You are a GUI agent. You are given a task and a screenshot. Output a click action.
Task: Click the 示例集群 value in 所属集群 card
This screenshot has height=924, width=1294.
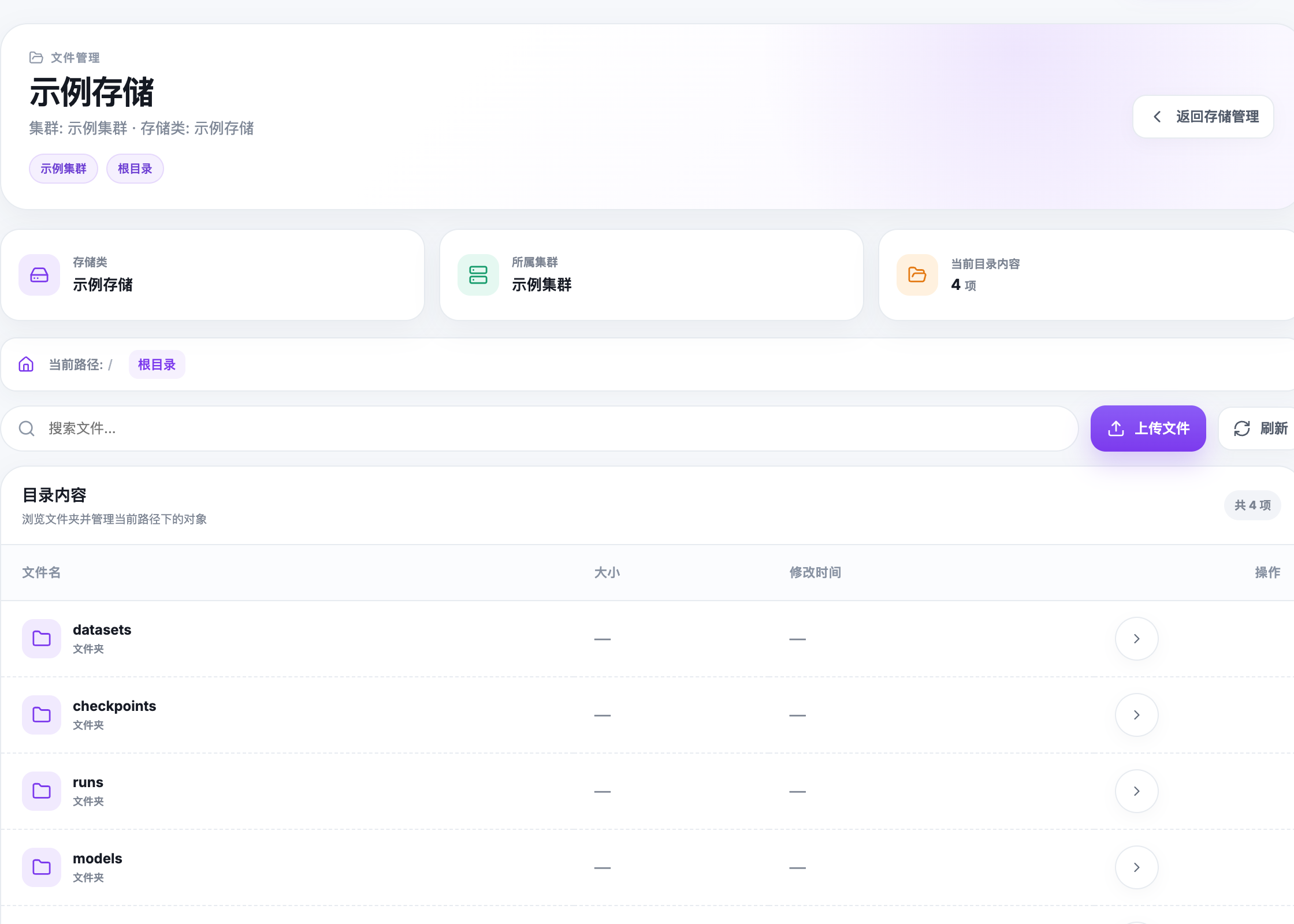pyautogui.click(x=542, y=285)
